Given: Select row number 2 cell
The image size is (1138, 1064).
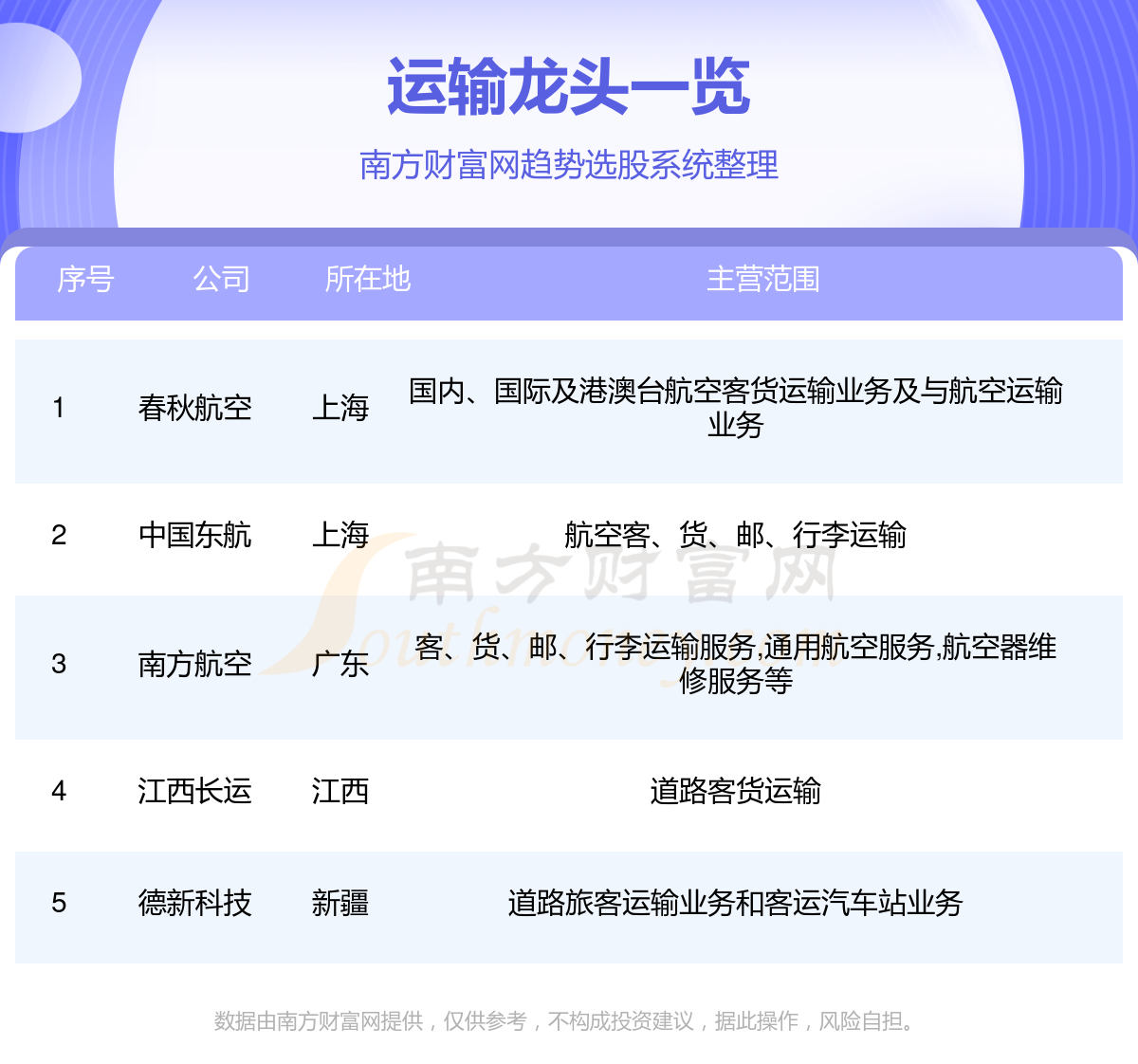Looking at the screenshot, I should tap(59, 535).
